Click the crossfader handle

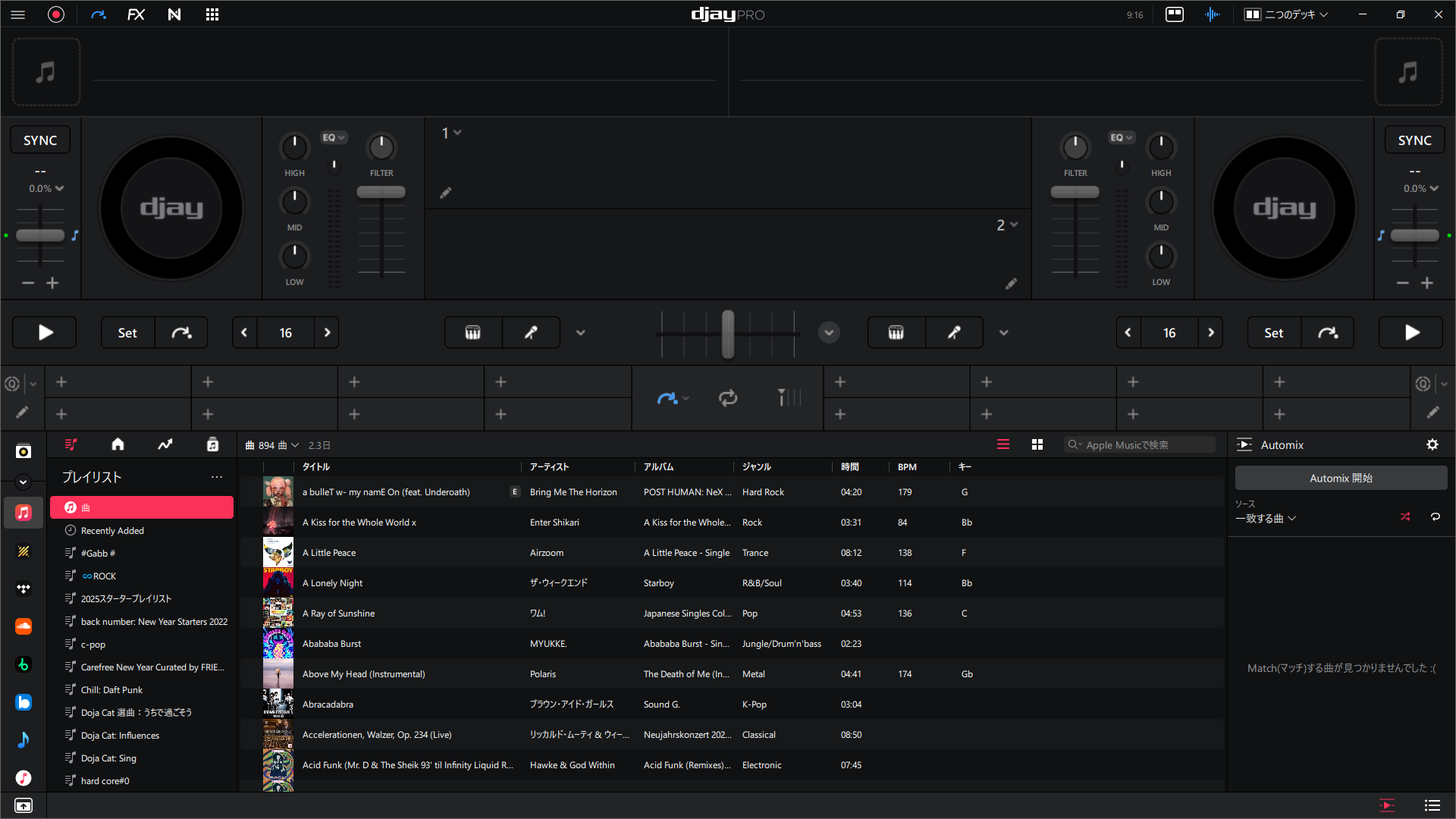tap(728, 334)
